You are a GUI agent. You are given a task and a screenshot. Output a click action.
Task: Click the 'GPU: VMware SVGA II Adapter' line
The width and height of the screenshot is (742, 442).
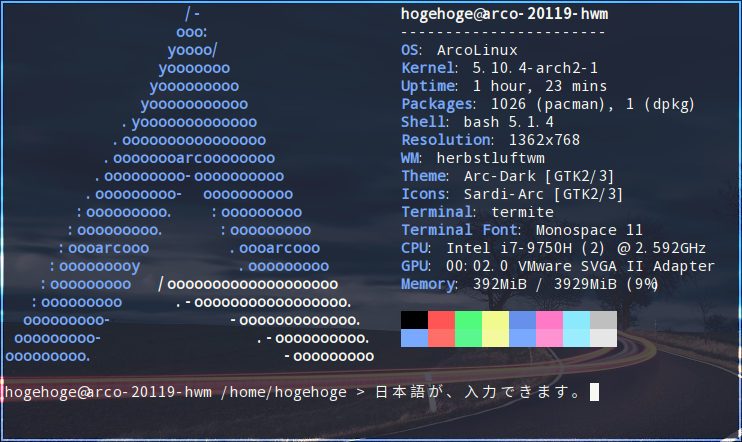(x=557, y=266)
